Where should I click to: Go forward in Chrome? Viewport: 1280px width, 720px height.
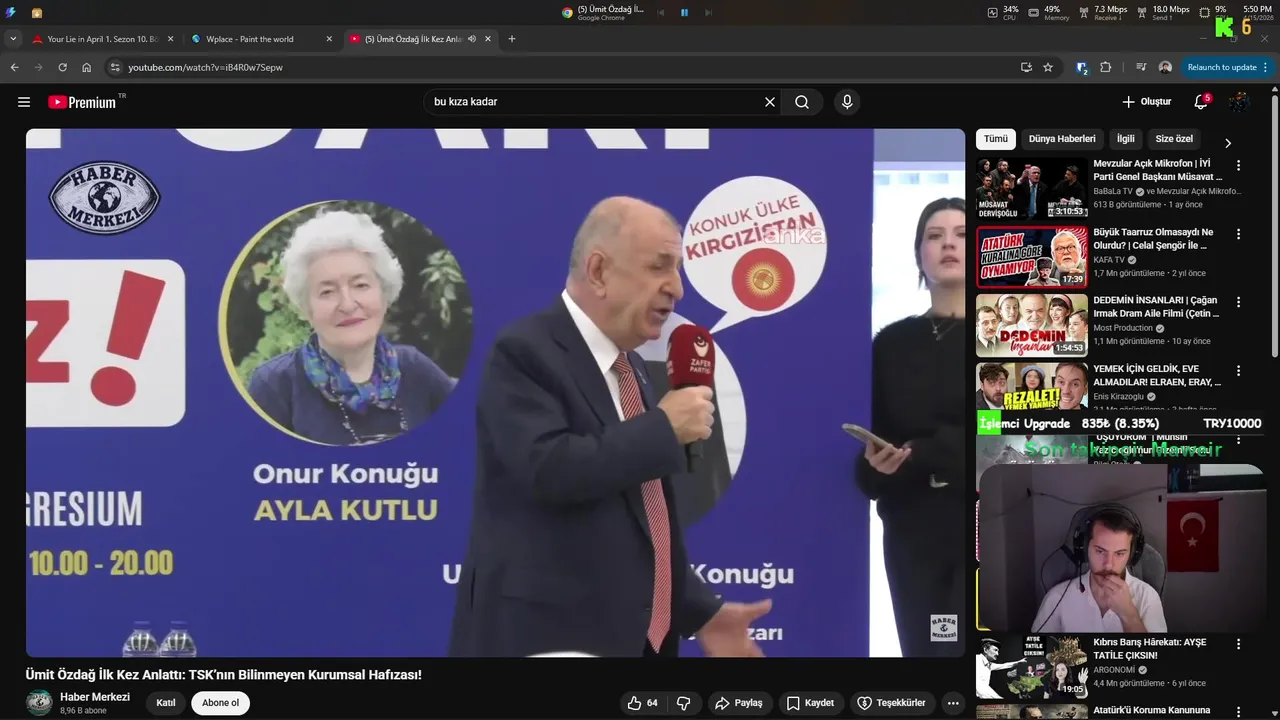pos(38,67)
